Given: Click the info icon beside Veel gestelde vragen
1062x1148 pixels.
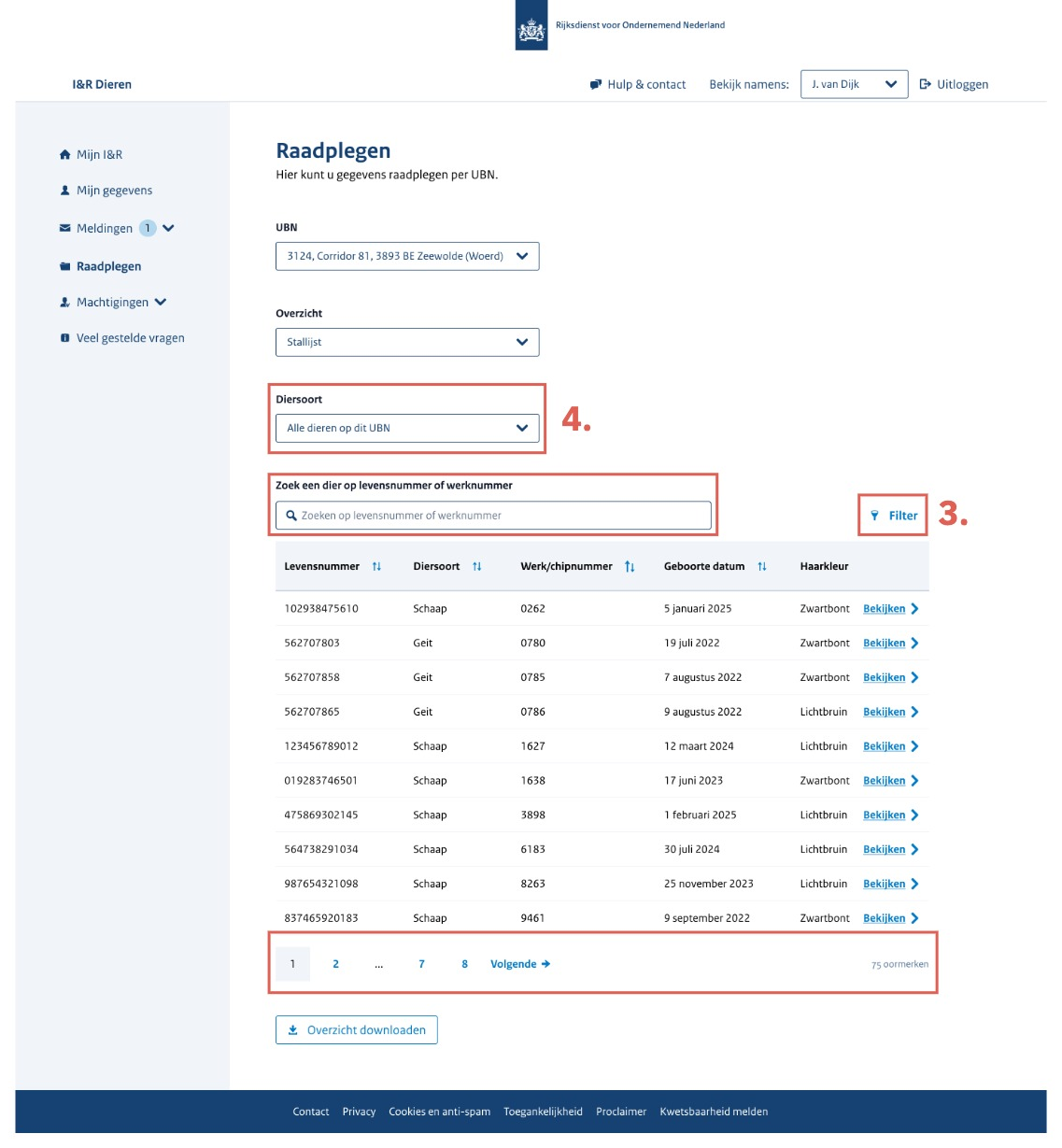Looking at the screenshot, I should [64, 338].
